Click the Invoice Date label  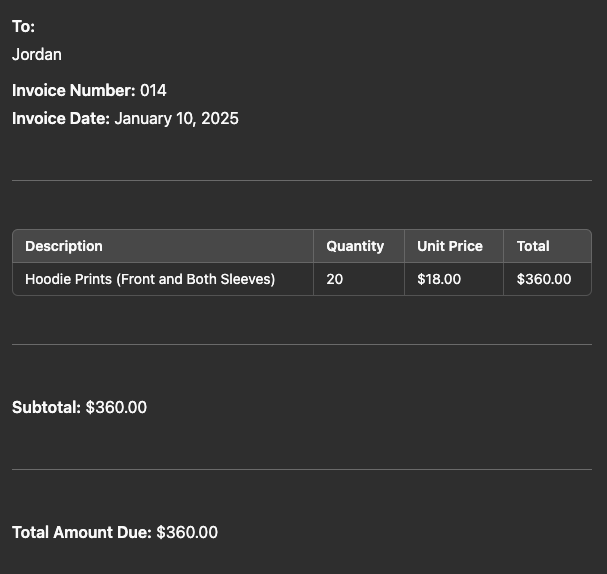[61, 118]
